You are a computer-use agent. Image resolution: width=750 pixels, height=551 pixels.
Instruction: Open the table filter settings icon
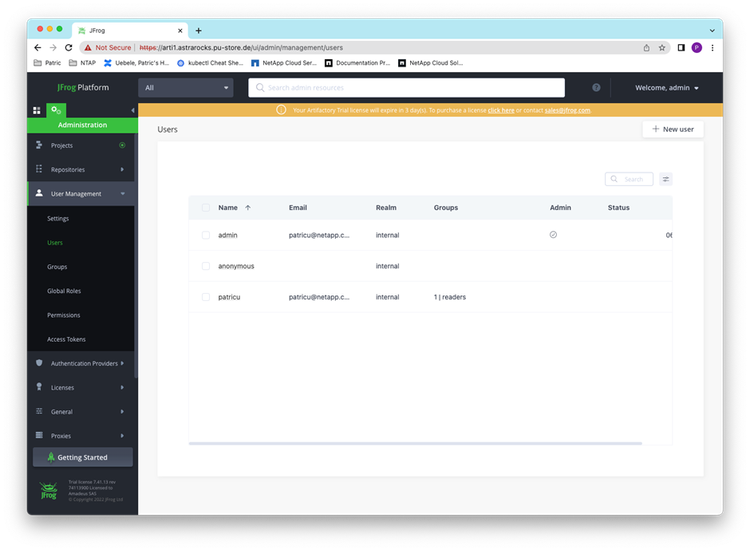(x=665, y=179)
